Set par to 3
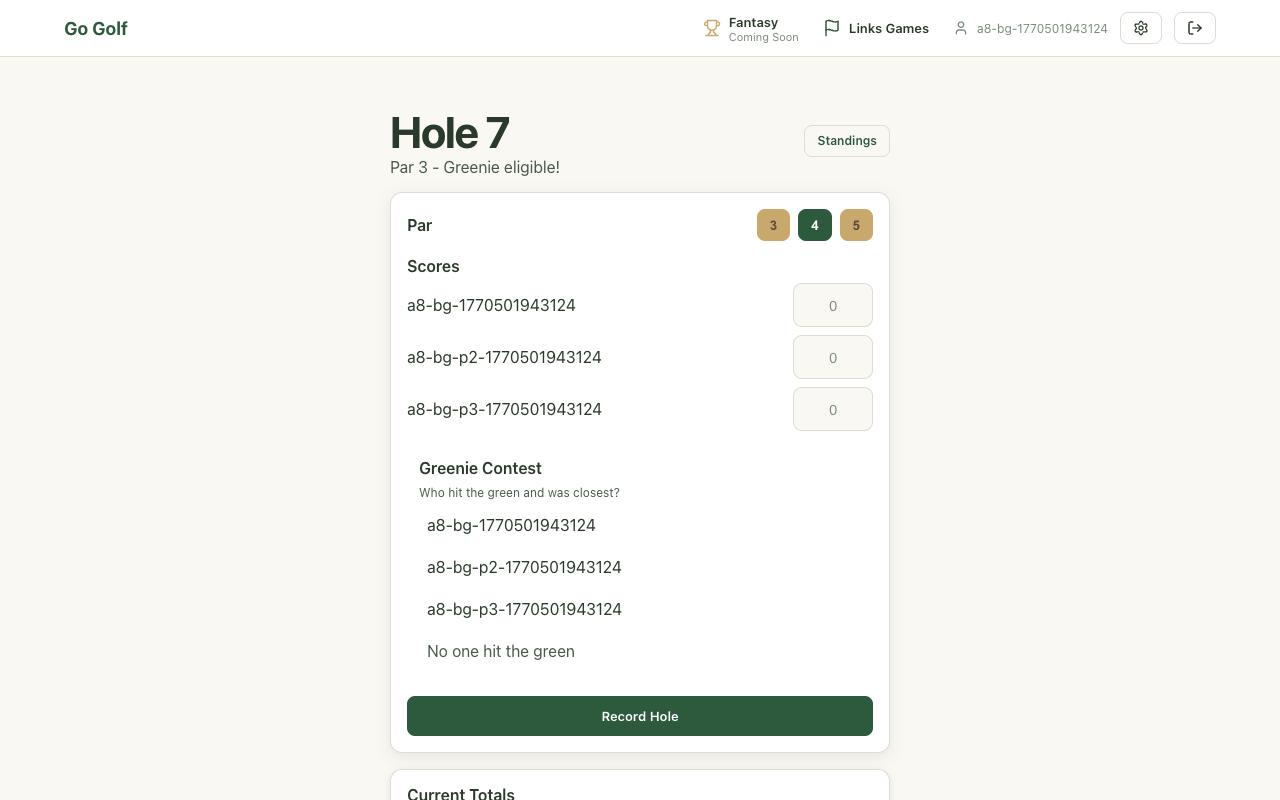Viewport: 1280px width, 800px height. click(x=773, y=225)
